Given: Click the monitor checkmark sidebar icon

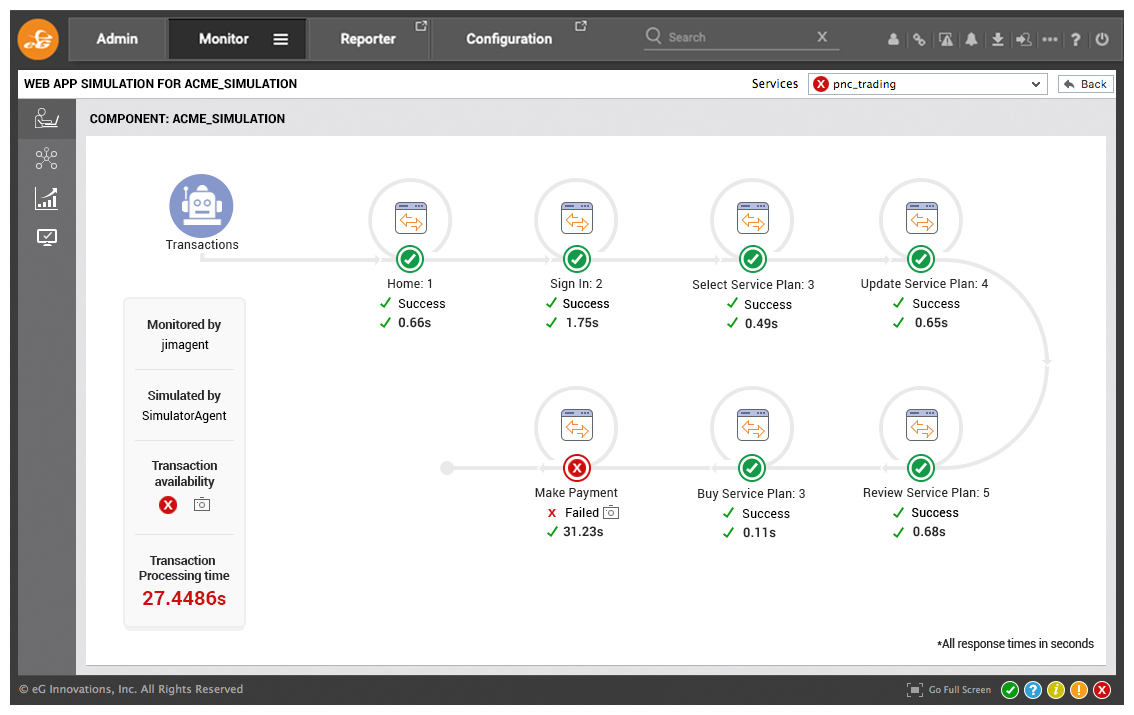Looking at the screenshot, I should click(x=46, y=237).
